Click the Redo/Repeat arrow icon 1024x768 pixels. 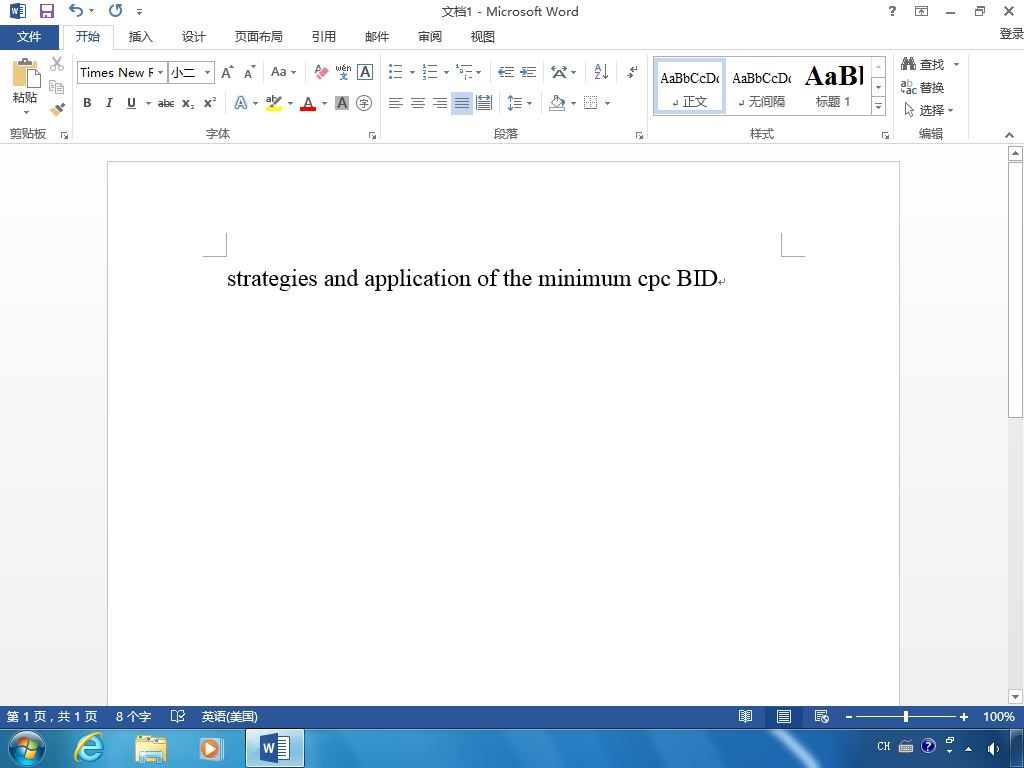click(x=116, y=10)
